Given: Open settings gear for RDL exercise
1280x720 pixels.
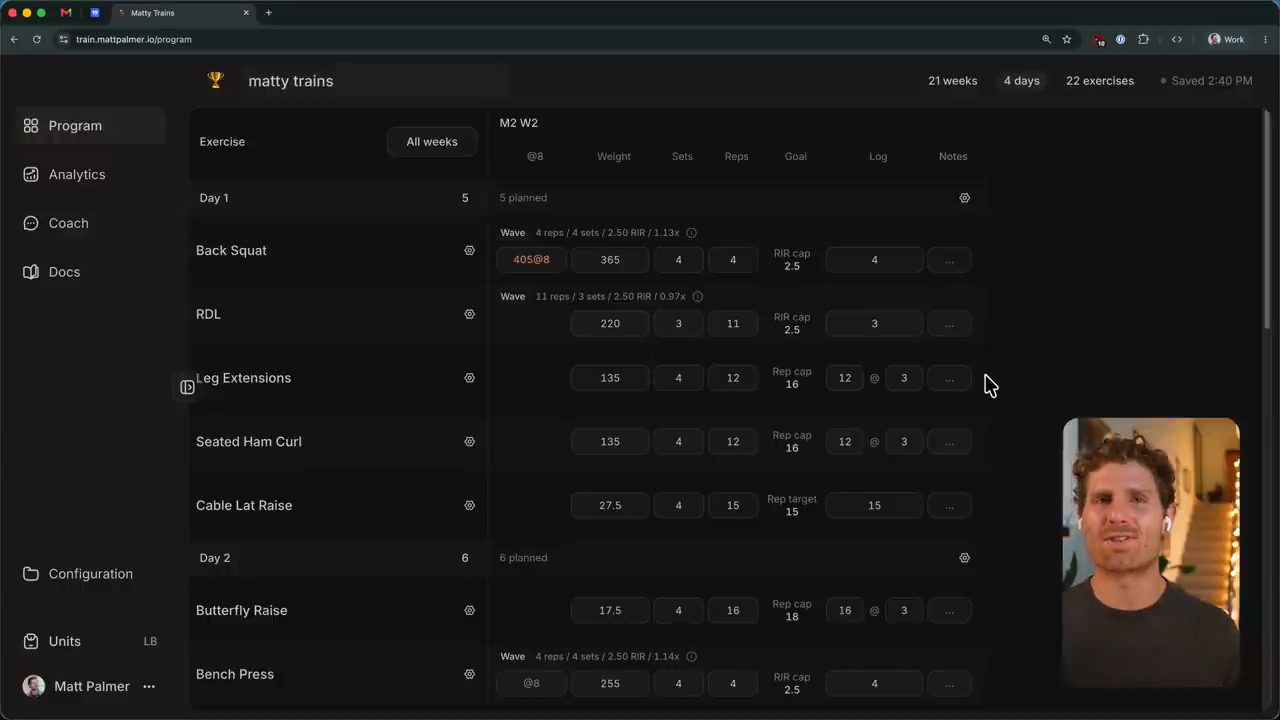Looking at the screenshot, I should tap(469, 314).
